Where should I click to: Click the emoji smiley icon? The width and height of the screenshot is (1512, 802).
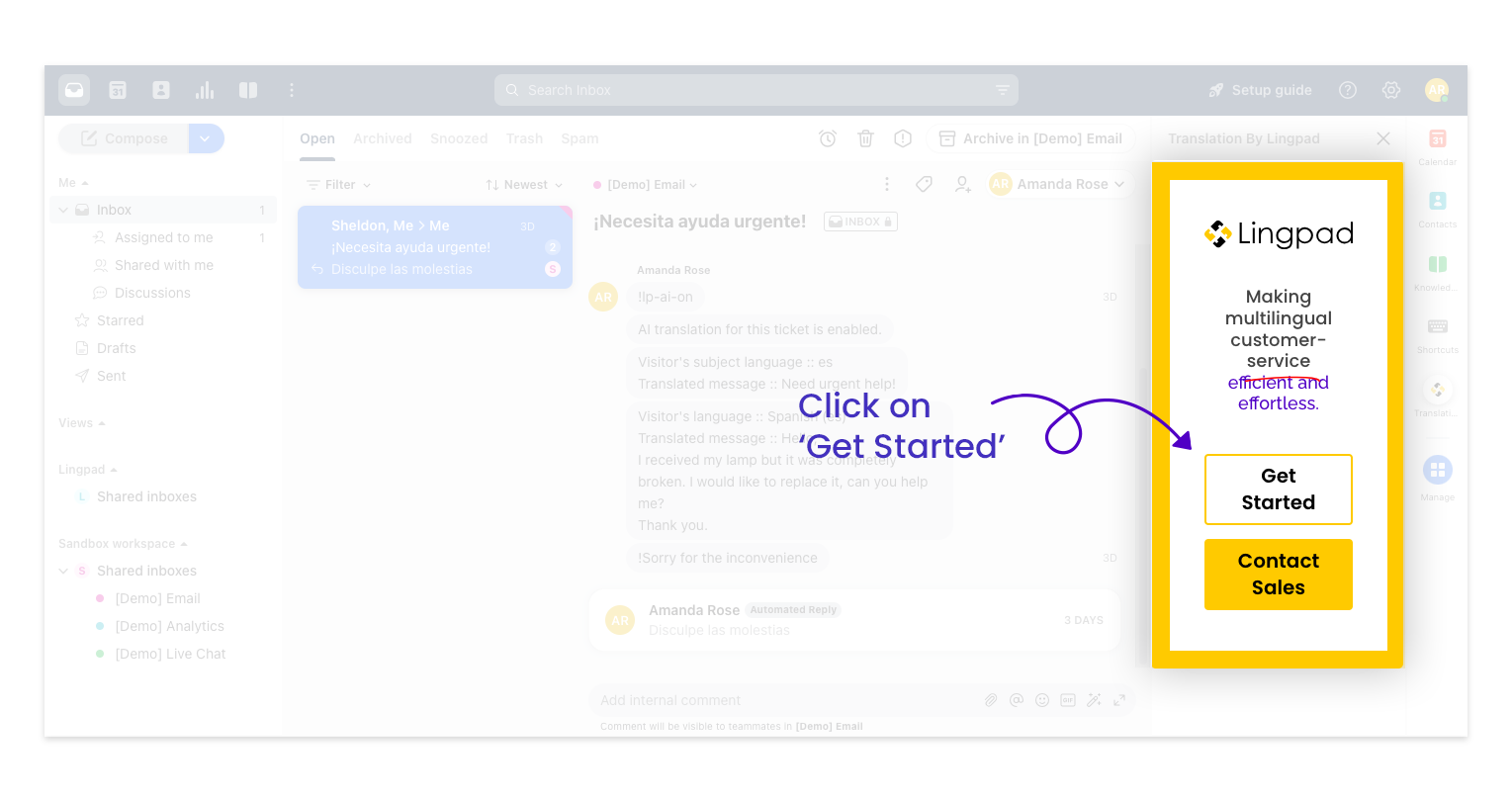coord(1041,700)
